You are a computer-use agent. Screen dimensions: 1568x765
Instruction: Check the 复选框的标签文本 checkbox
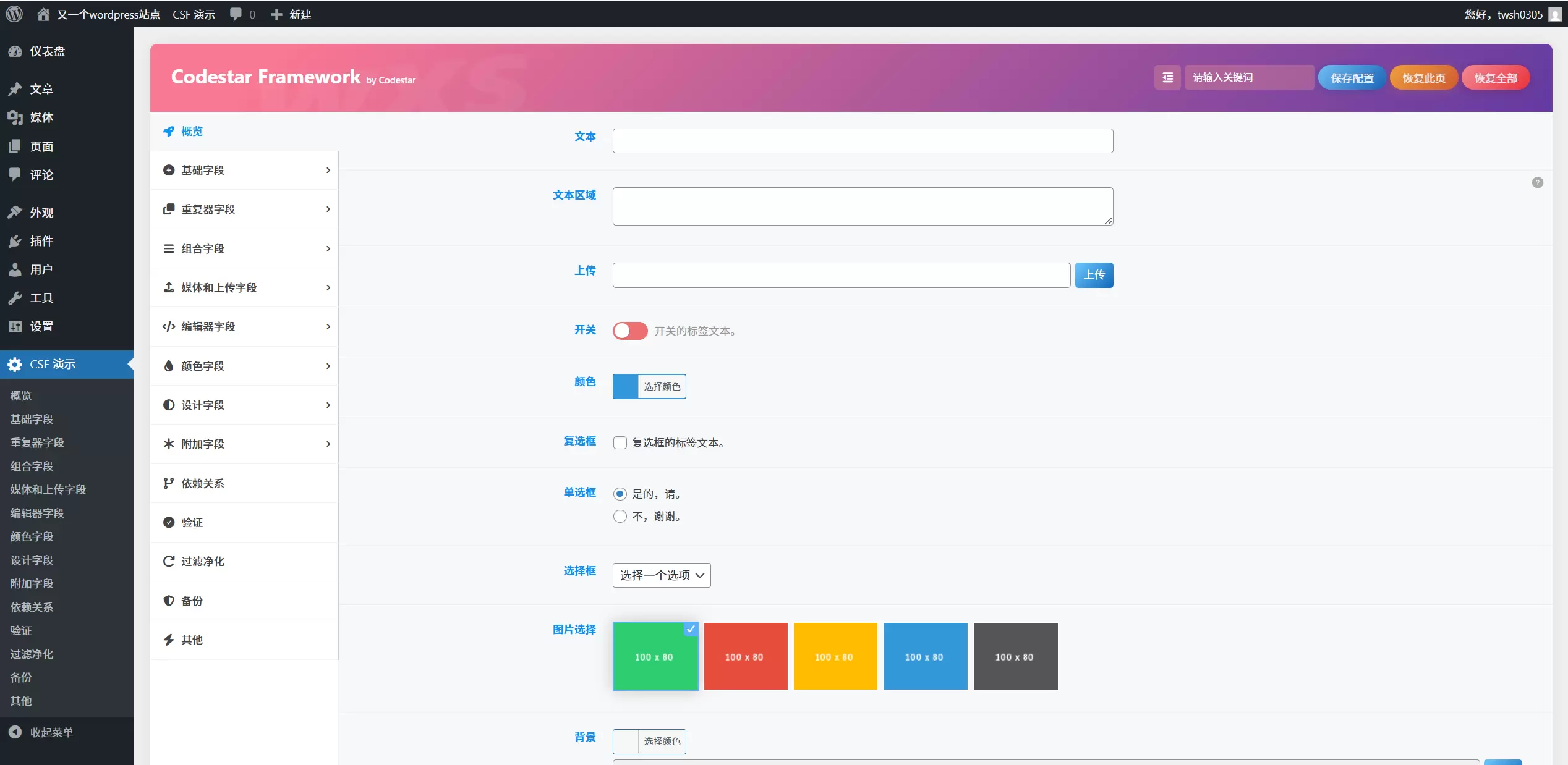(620, 442)
